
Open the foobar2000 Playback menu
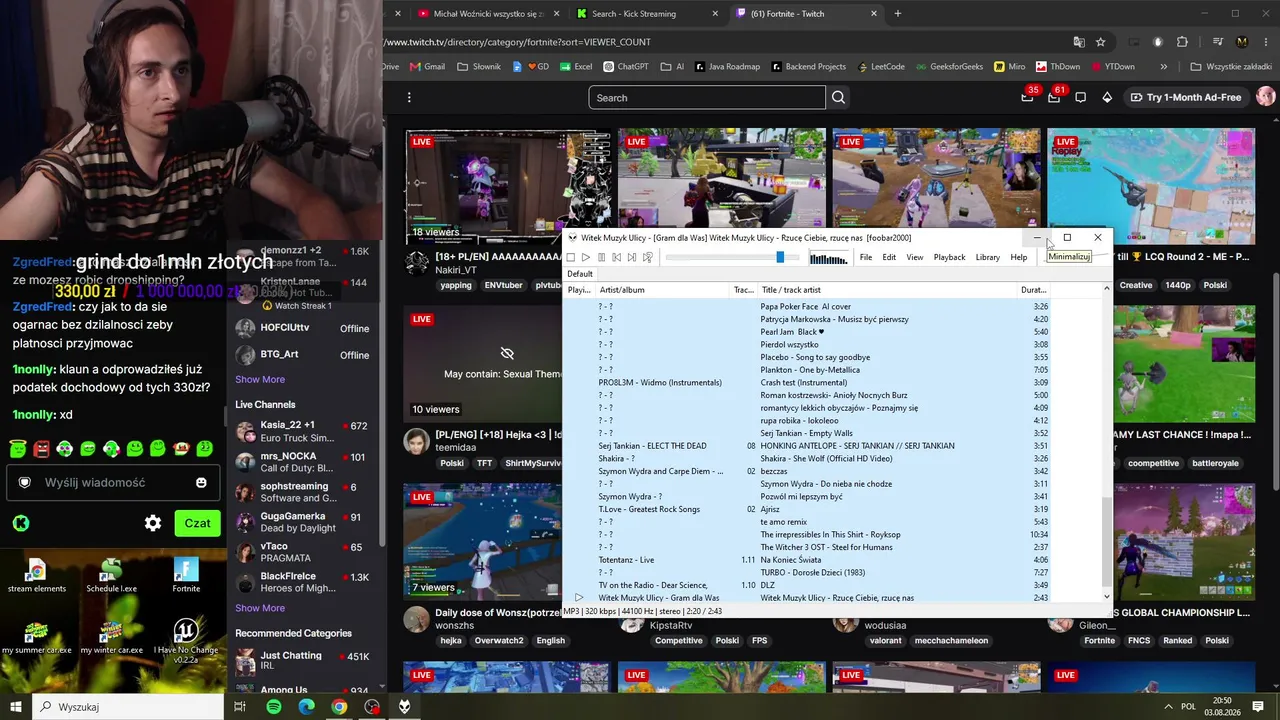tap(949, 258)
